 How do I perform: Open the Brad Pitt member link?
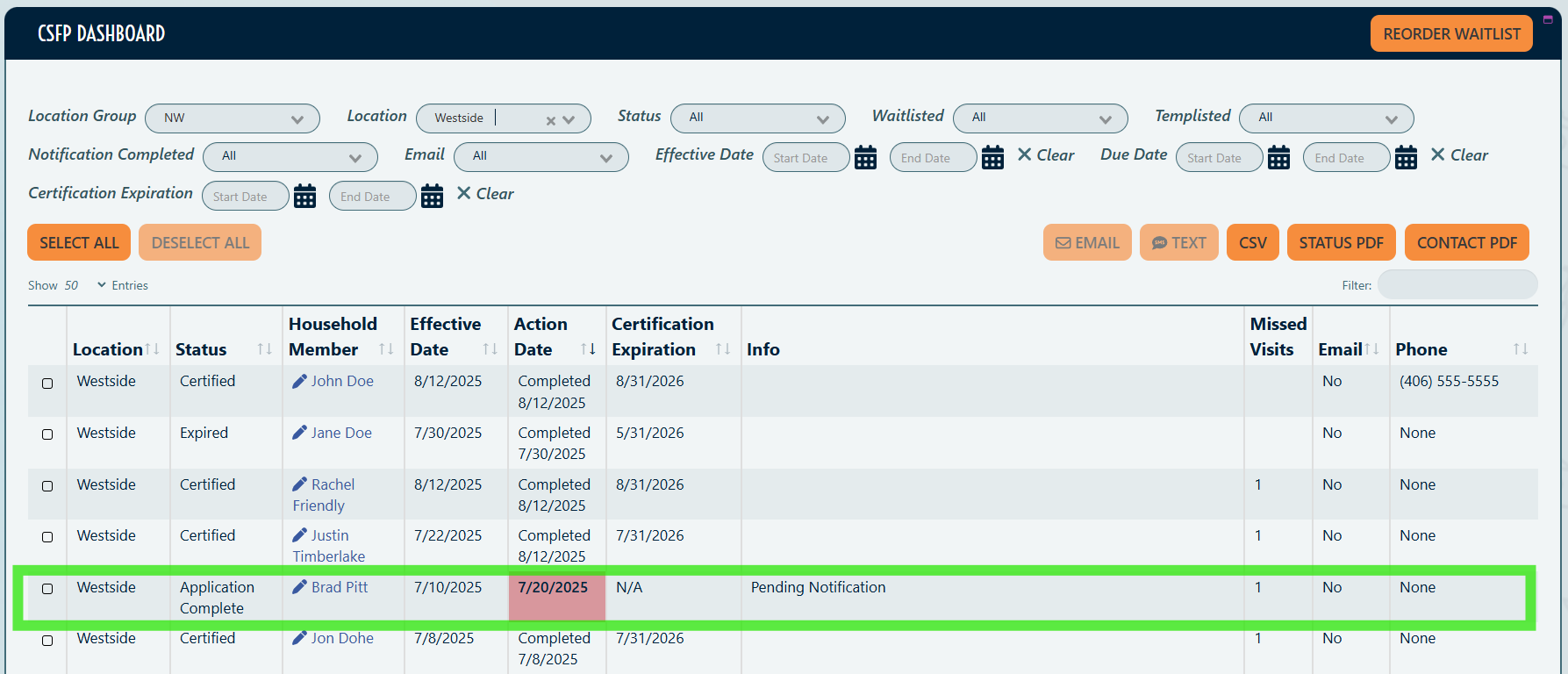pos(340,587)
